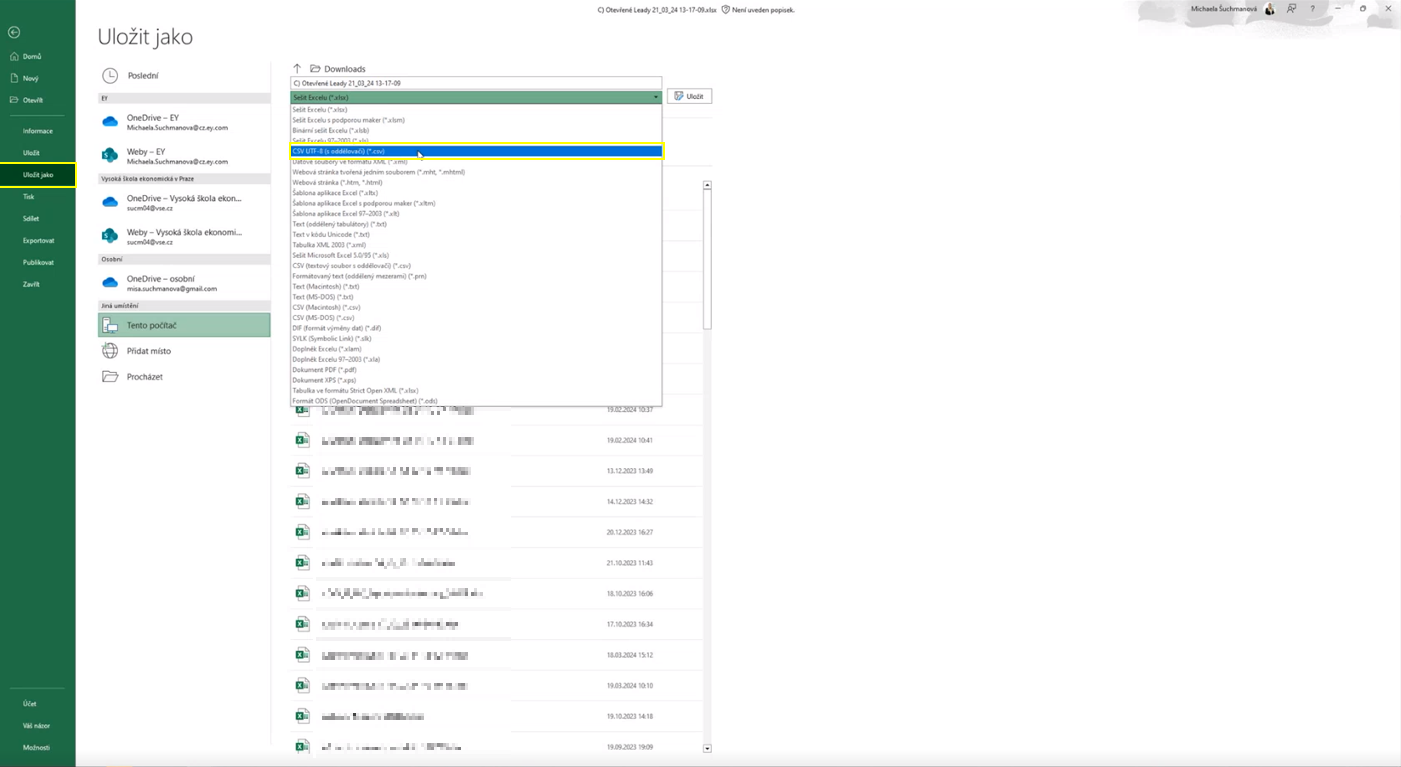Select Tento počítač save location

tap(184, 325)
